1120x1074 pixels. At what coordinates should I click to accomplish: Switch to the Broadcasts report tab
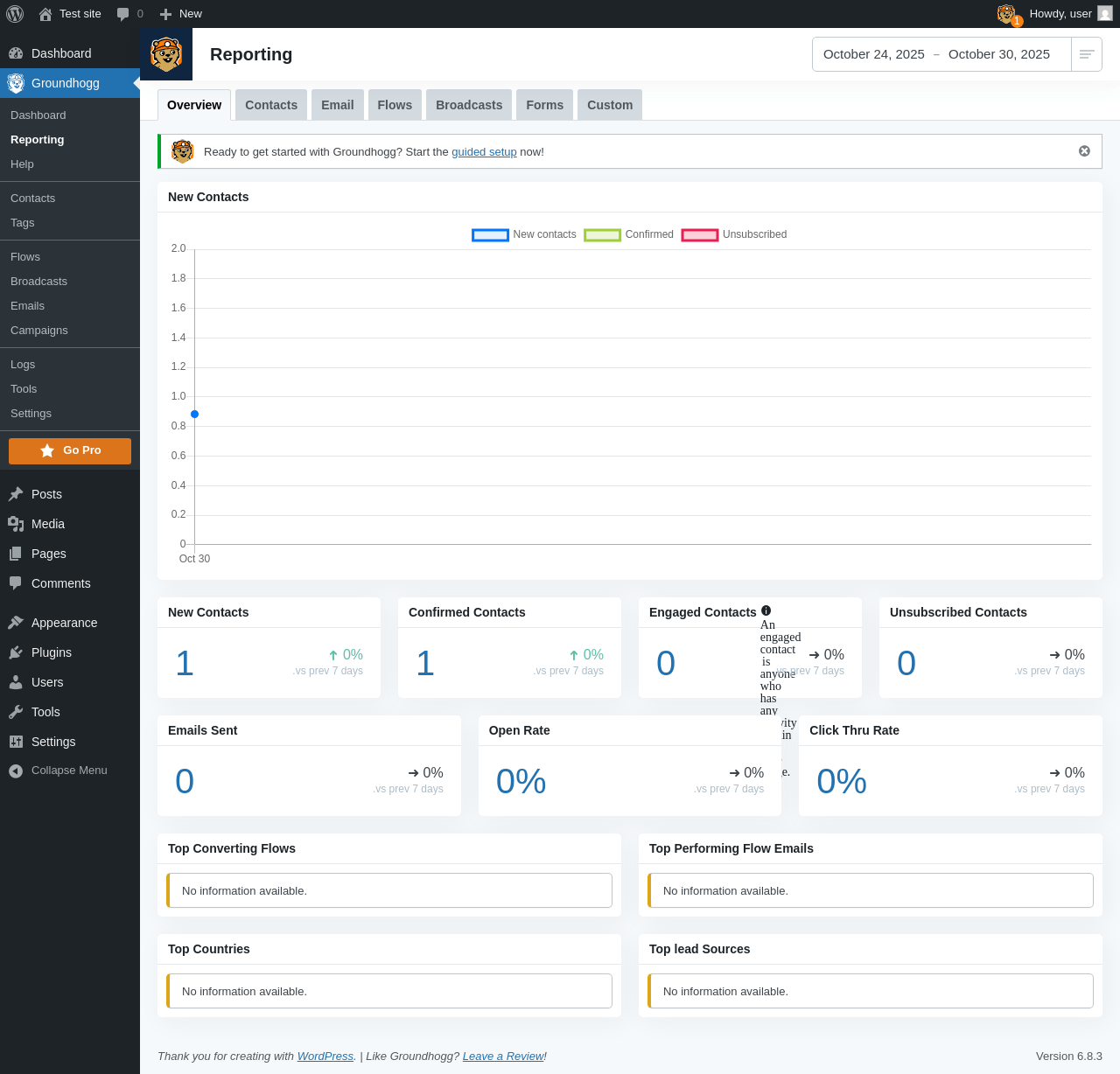click(x=469, y=105)
